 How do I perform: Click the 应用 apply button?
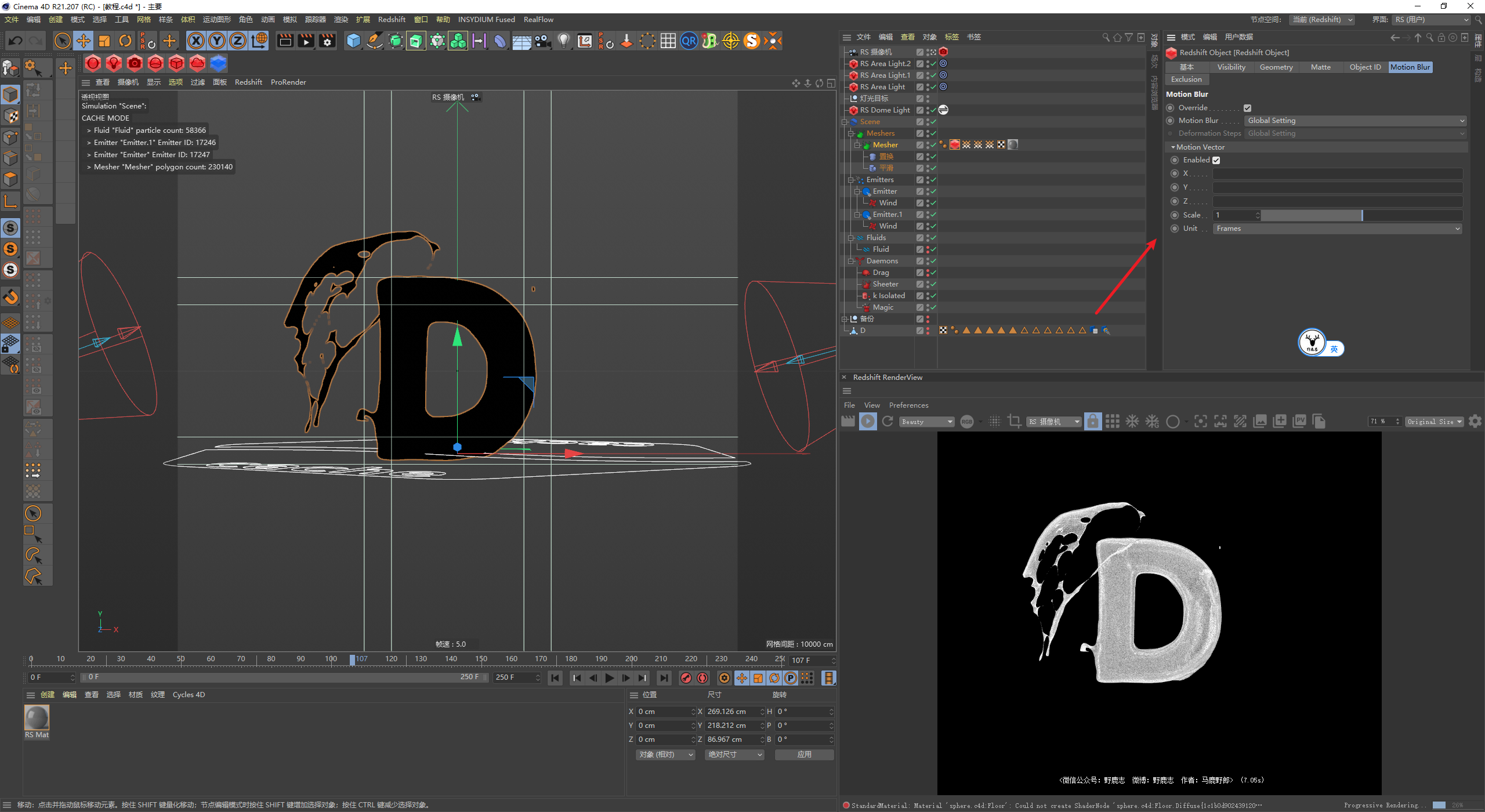pos(804,755)
